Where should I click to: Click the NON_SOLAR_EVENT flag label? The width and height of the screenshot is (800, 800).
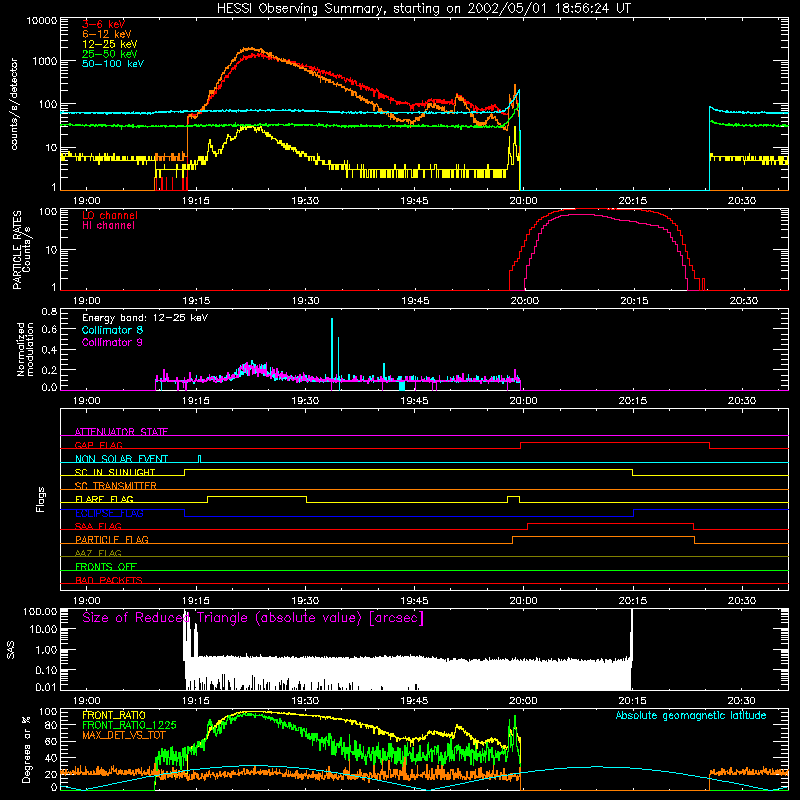[121, 459]
